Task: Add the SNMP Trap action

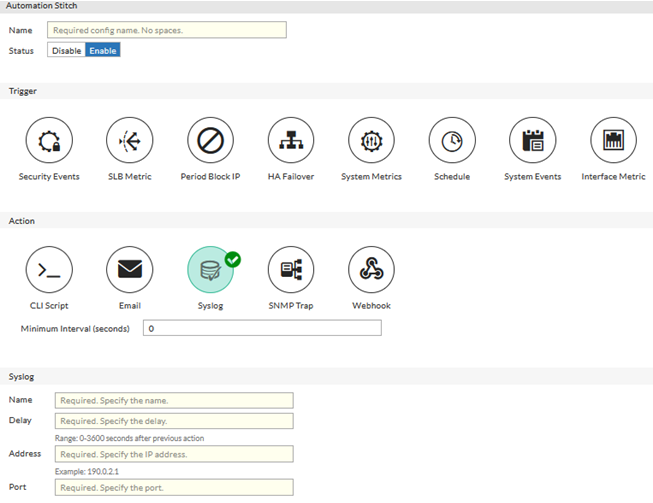Action: pos(291,269)
